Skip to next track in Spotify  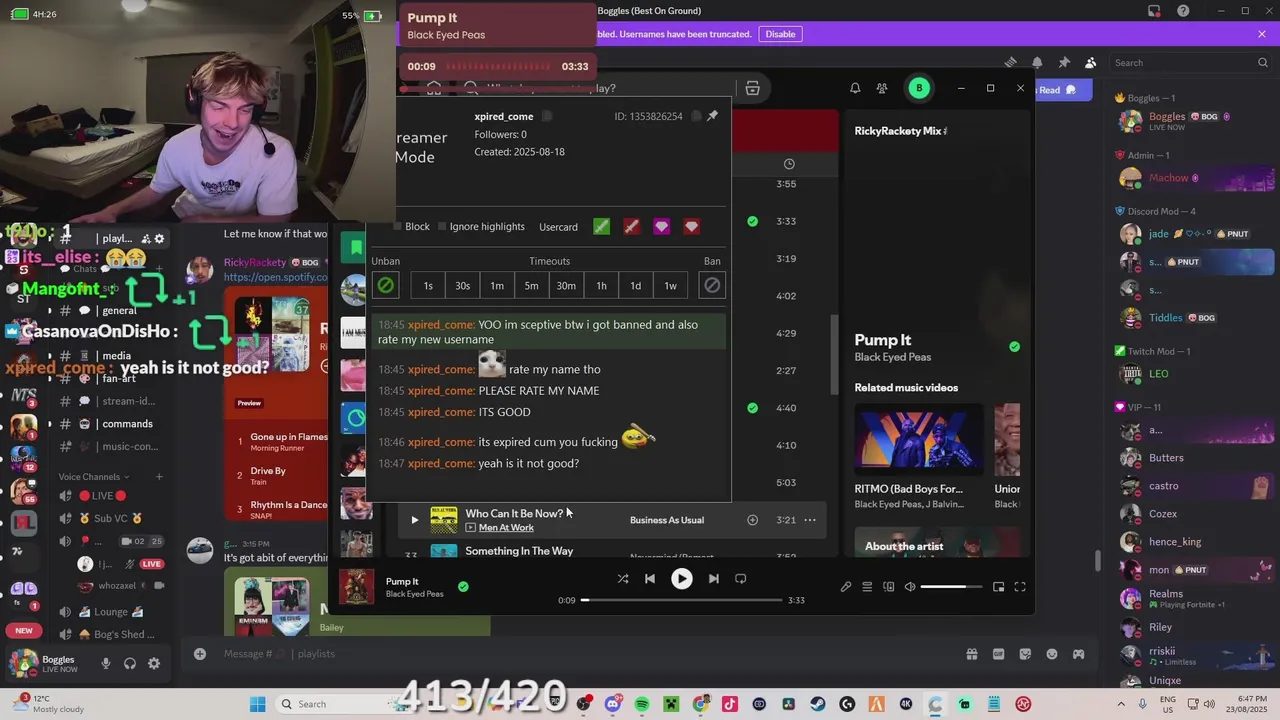(x=713, y=578)
